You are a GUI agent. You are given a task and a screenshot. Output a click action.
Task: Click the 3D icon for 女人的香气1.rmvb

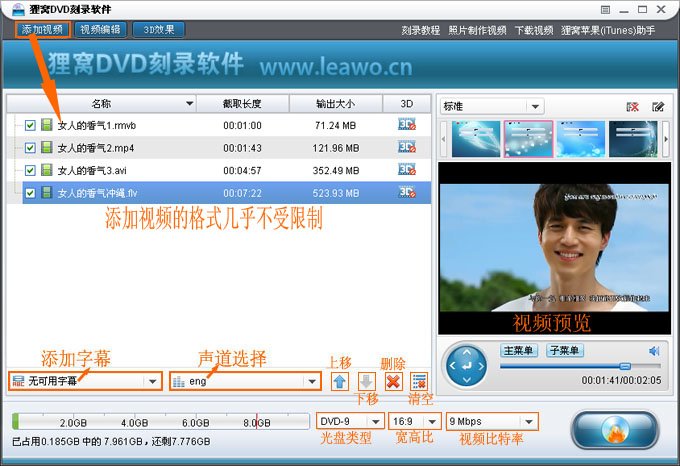[407, 125]
